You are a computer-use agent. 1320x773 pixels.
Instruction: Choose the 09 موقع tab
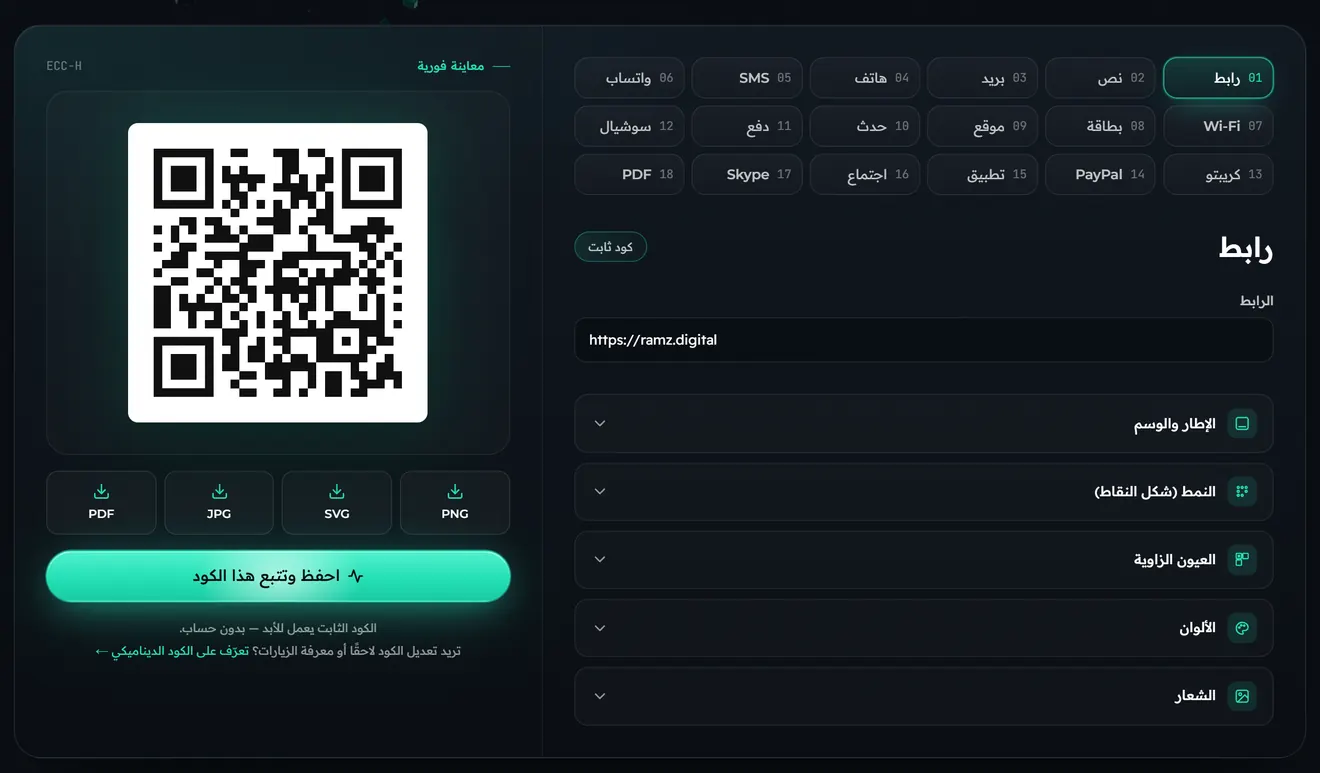(x=983, y=126)
